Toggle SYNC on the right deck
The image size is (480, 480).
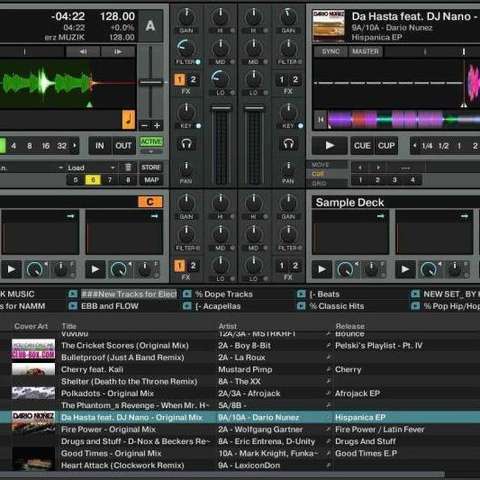331,52
